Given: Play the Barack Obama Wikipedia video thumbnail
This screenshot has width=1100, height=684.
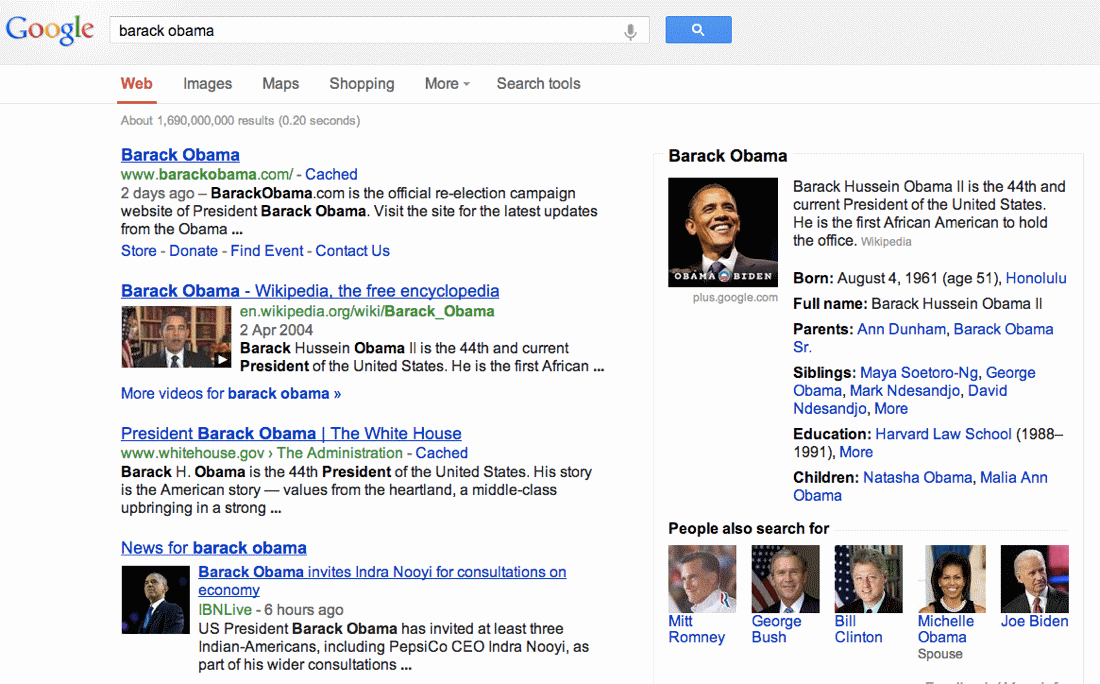Looking at the screenshot, I should (176, 337).
